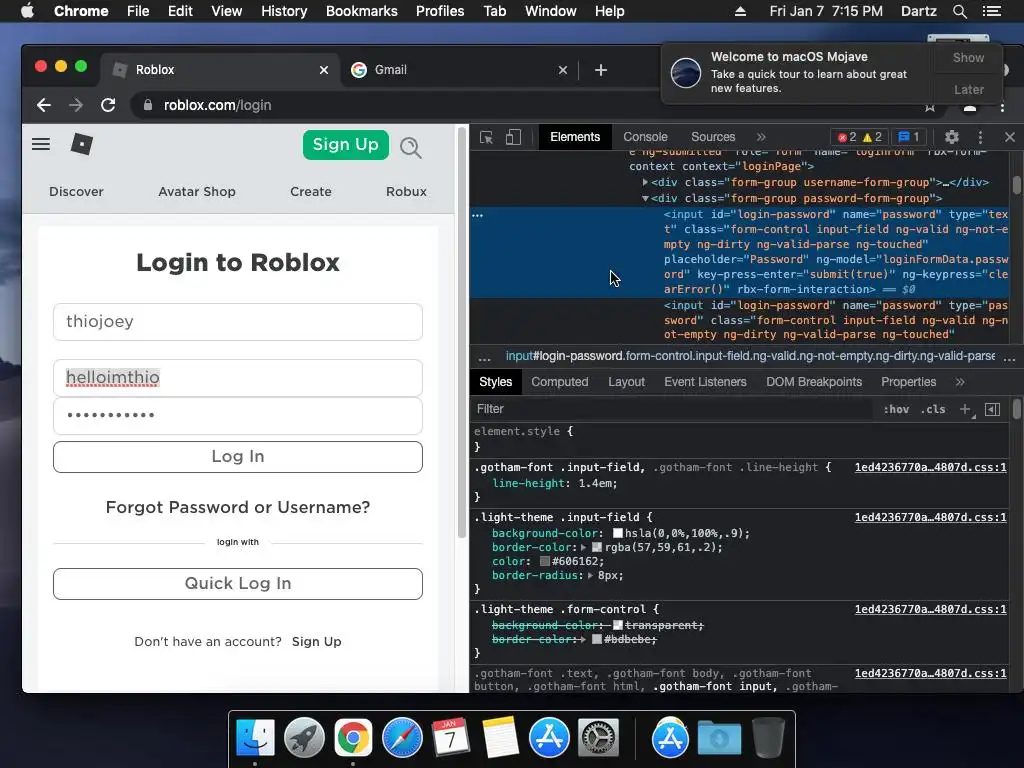This screenshot has height=768, width=1024.
Task: Open the Bookmarks menu in menu bar
Action: [x=361, y=11]
